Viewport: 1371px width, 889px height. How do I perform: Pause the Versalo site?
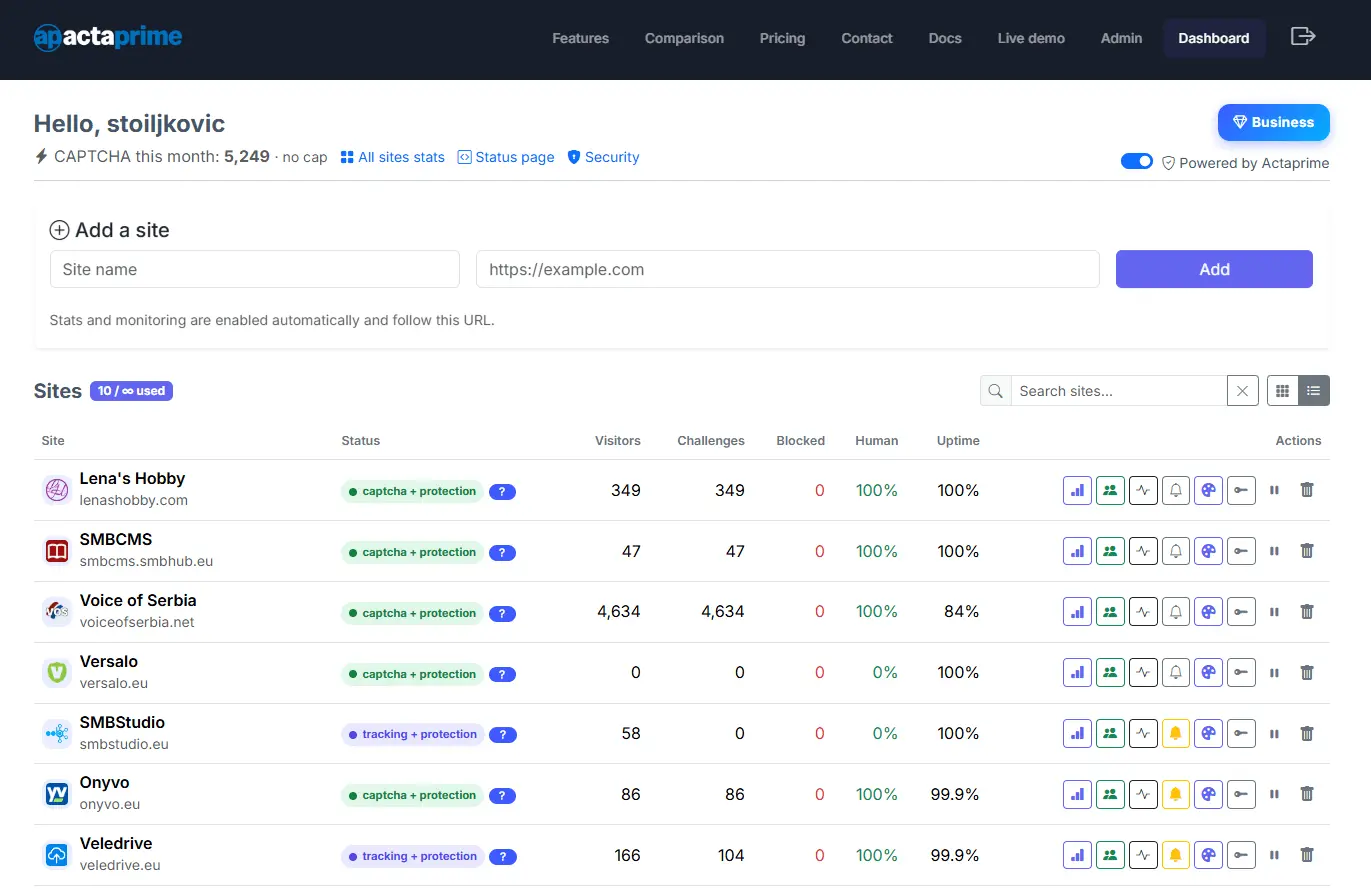(x=1274, y=673)
